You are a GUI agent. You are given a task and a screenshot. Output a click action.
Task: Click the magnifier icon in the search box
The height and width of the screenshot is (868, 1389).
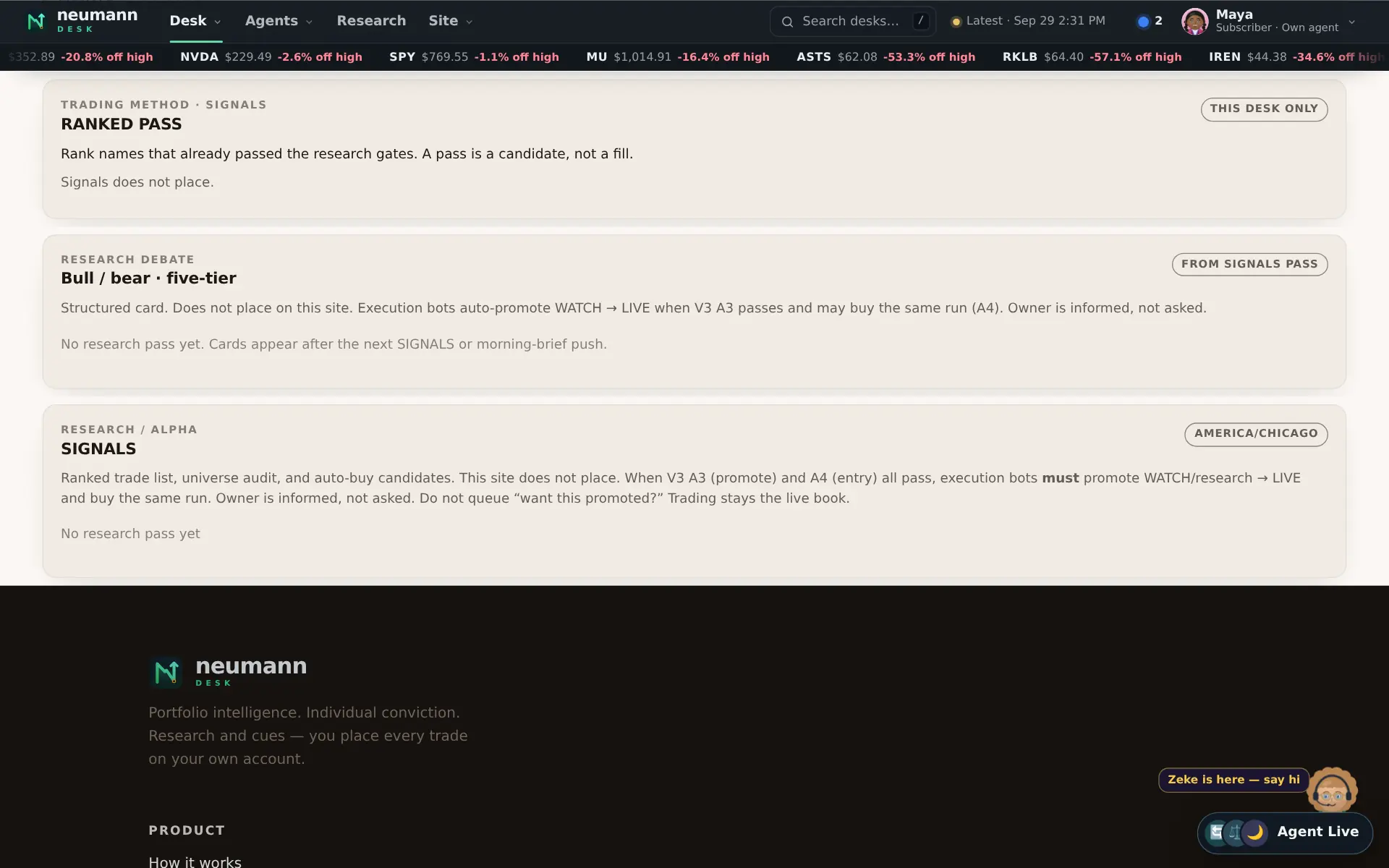pos(787,22)
